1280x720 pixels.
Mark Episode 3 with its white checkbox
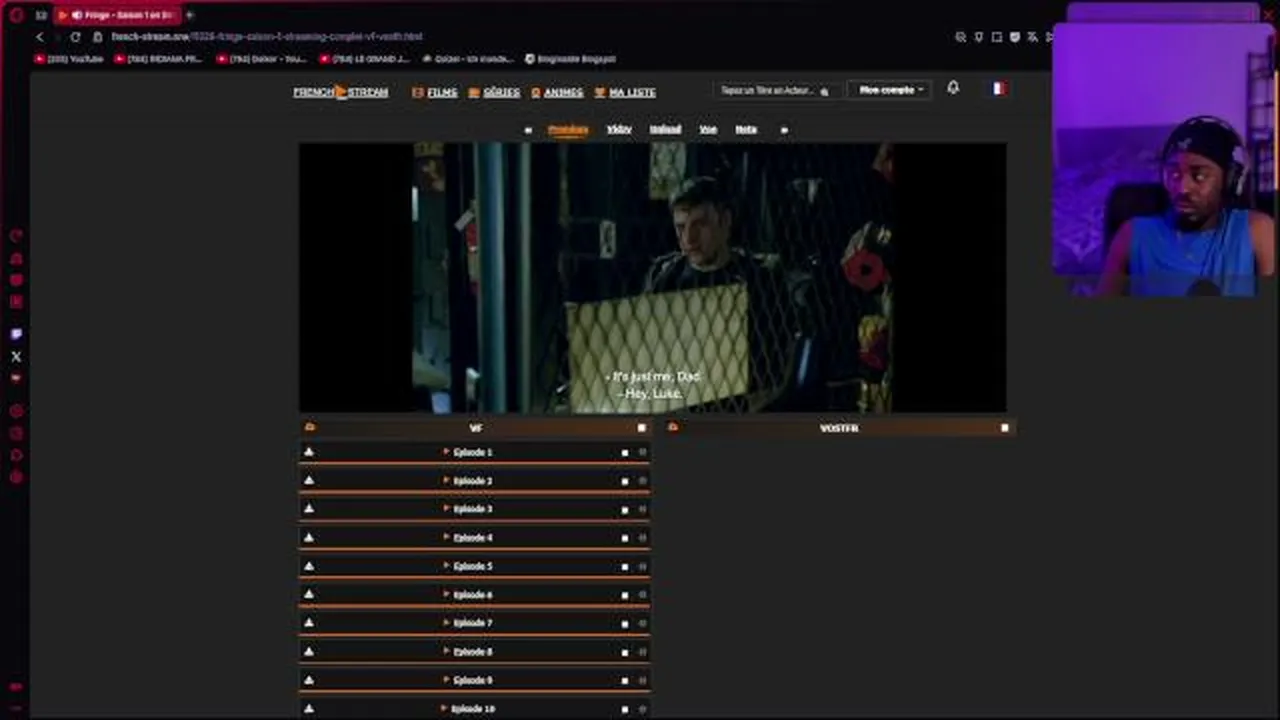[x=625, y=510]
